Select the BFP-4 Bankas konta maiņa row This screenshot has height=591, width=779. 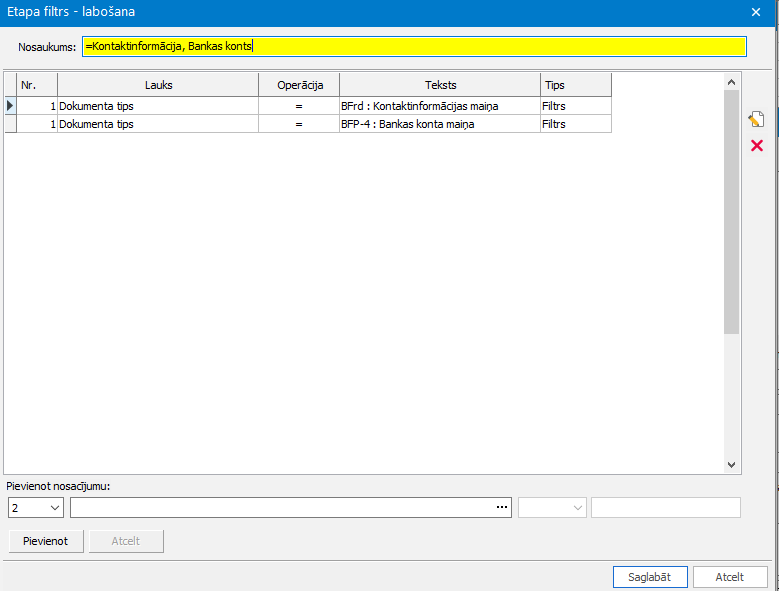[x=308, y=124]
